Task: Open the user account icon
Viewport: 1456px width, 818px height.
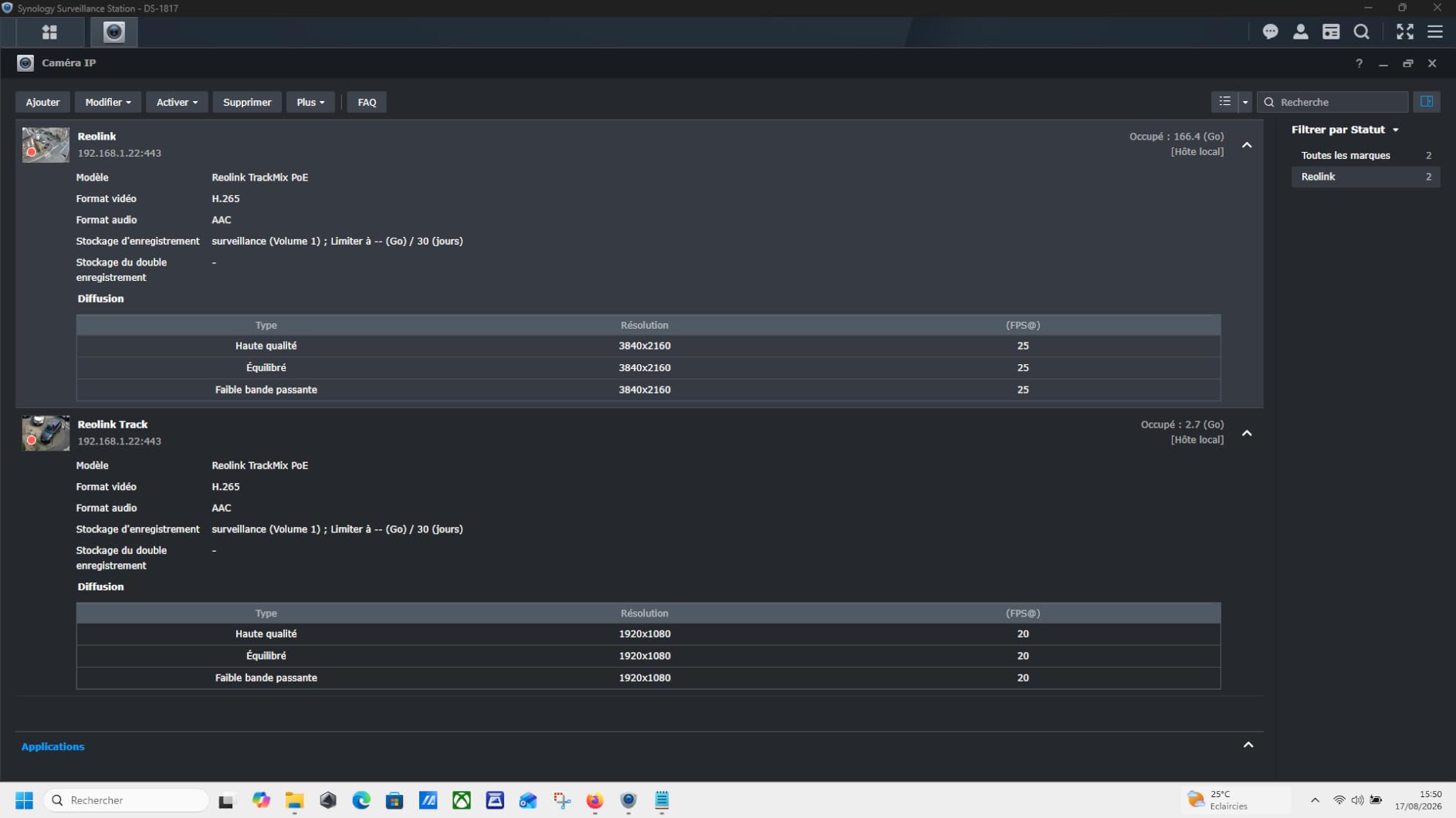Action: pyautogui.click(x=1301, y=32)
